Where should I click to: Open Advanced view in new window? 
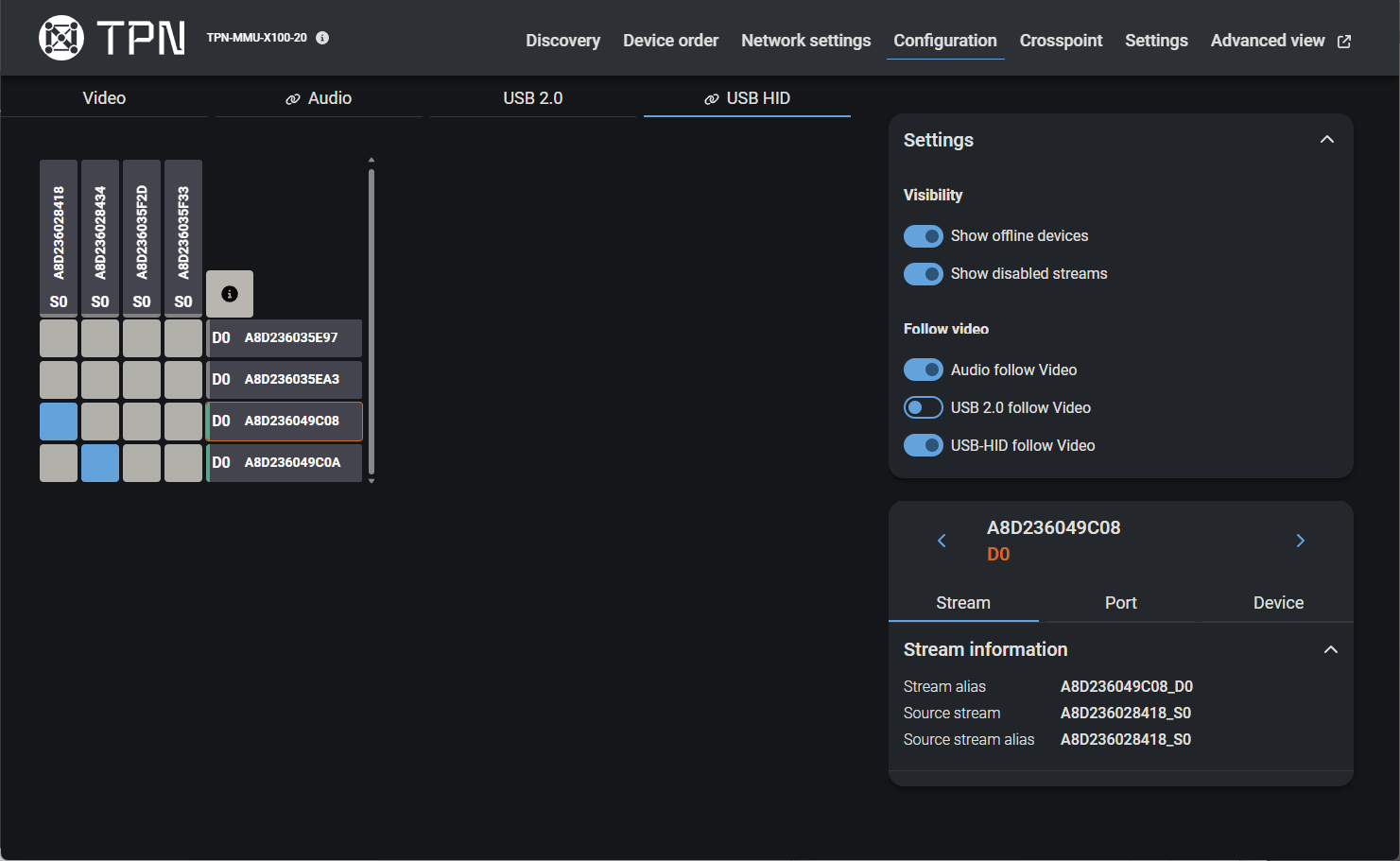tap(1281, 41)
